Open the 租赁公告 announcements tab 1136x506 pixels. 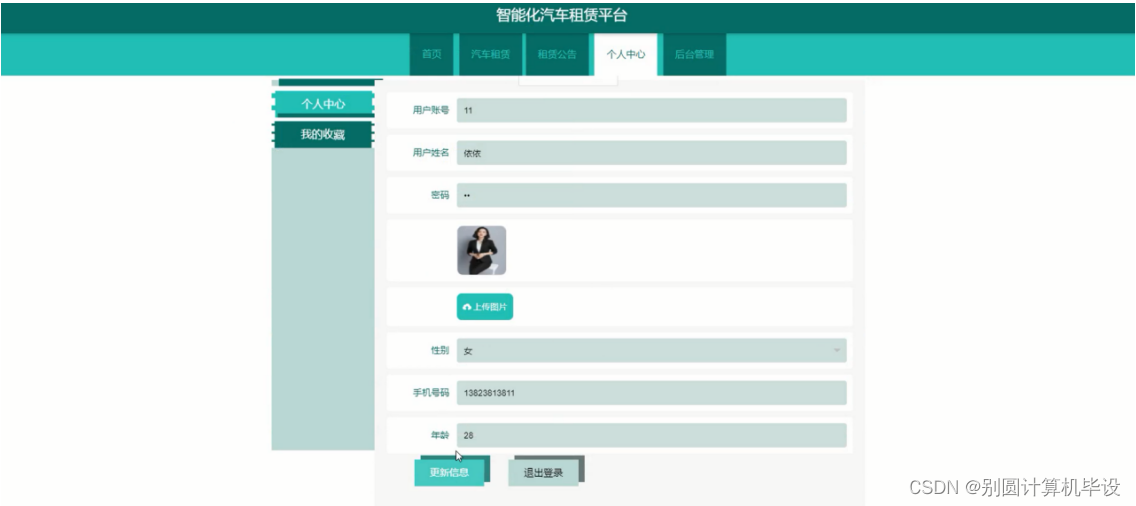point(557,54)
